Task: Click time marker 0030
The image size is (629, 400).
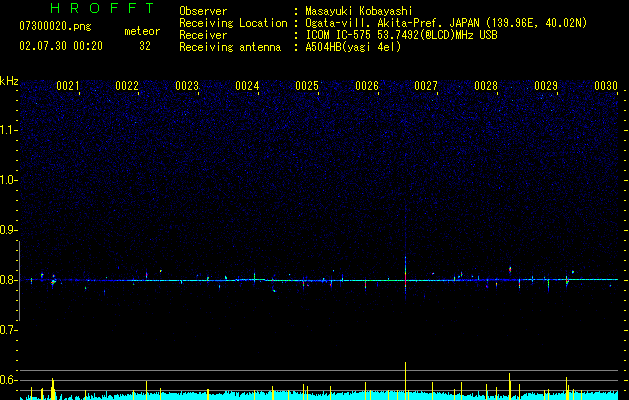Action: point(606,86)
